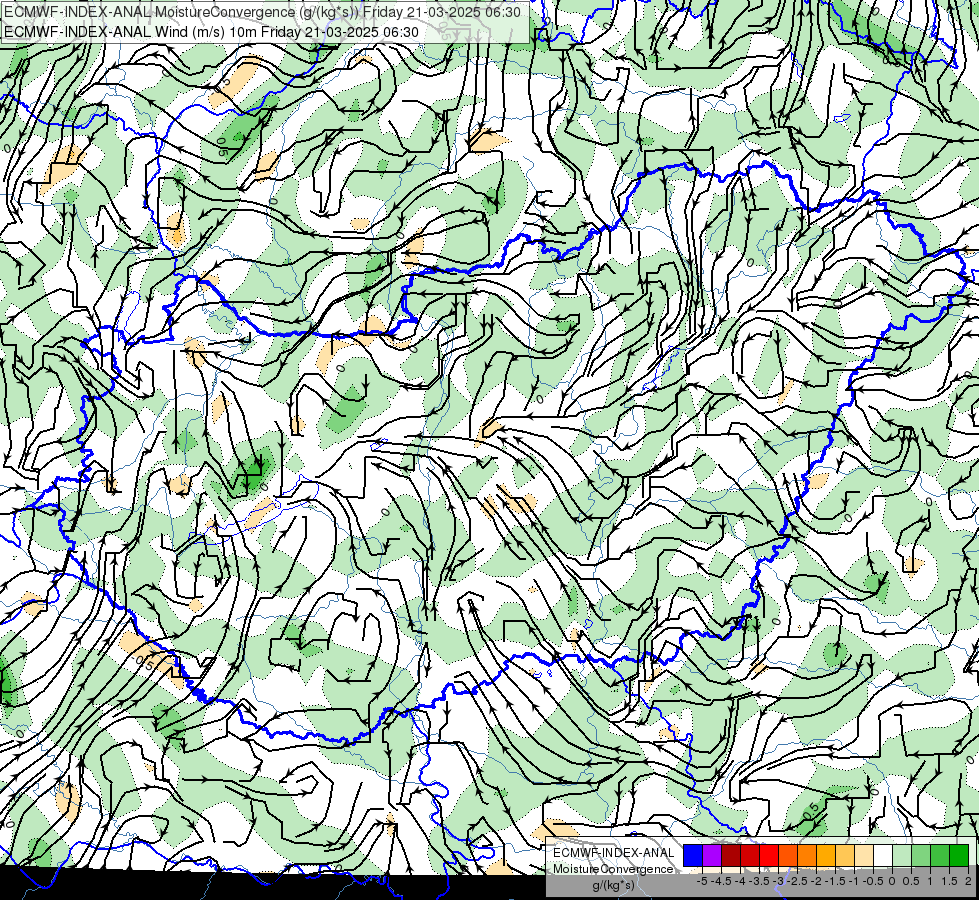This screenshot has height=900, width=979.
Task: Pick the orange legend swatch between -2 and -1.5
Action: 807,855
